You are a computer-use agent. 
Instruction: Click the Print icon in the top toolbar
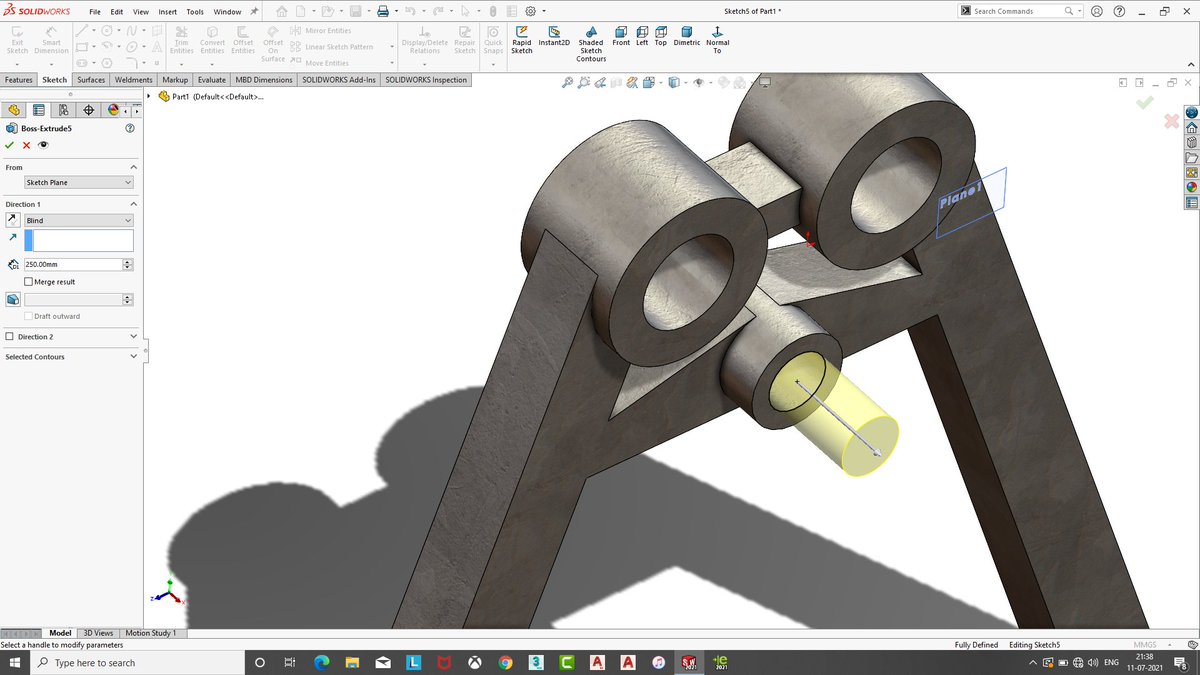click(x=381, y=11)
